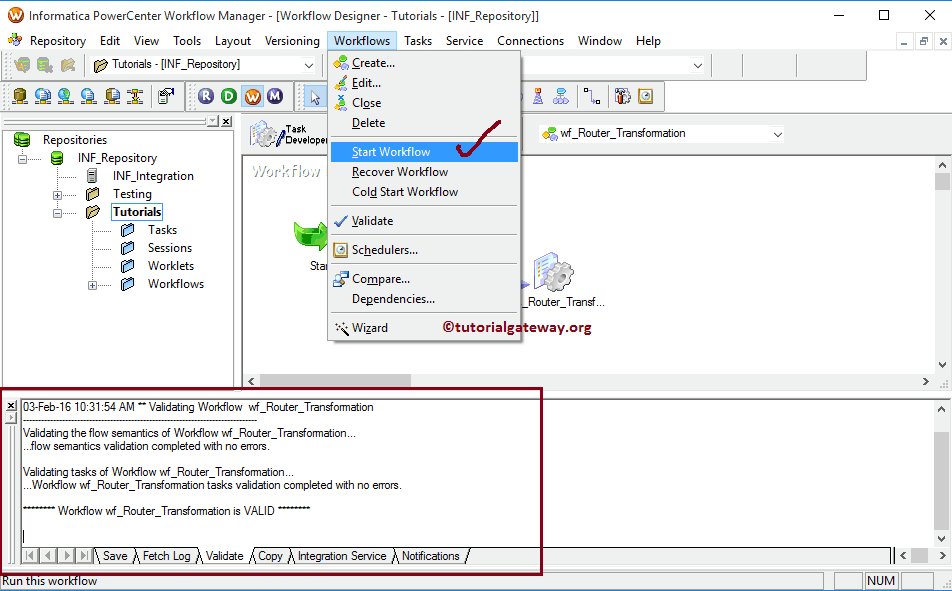The image size is (952, 591).
Task: Select INF_Integration in the navigator tree
Action: [x=153, y=176]
